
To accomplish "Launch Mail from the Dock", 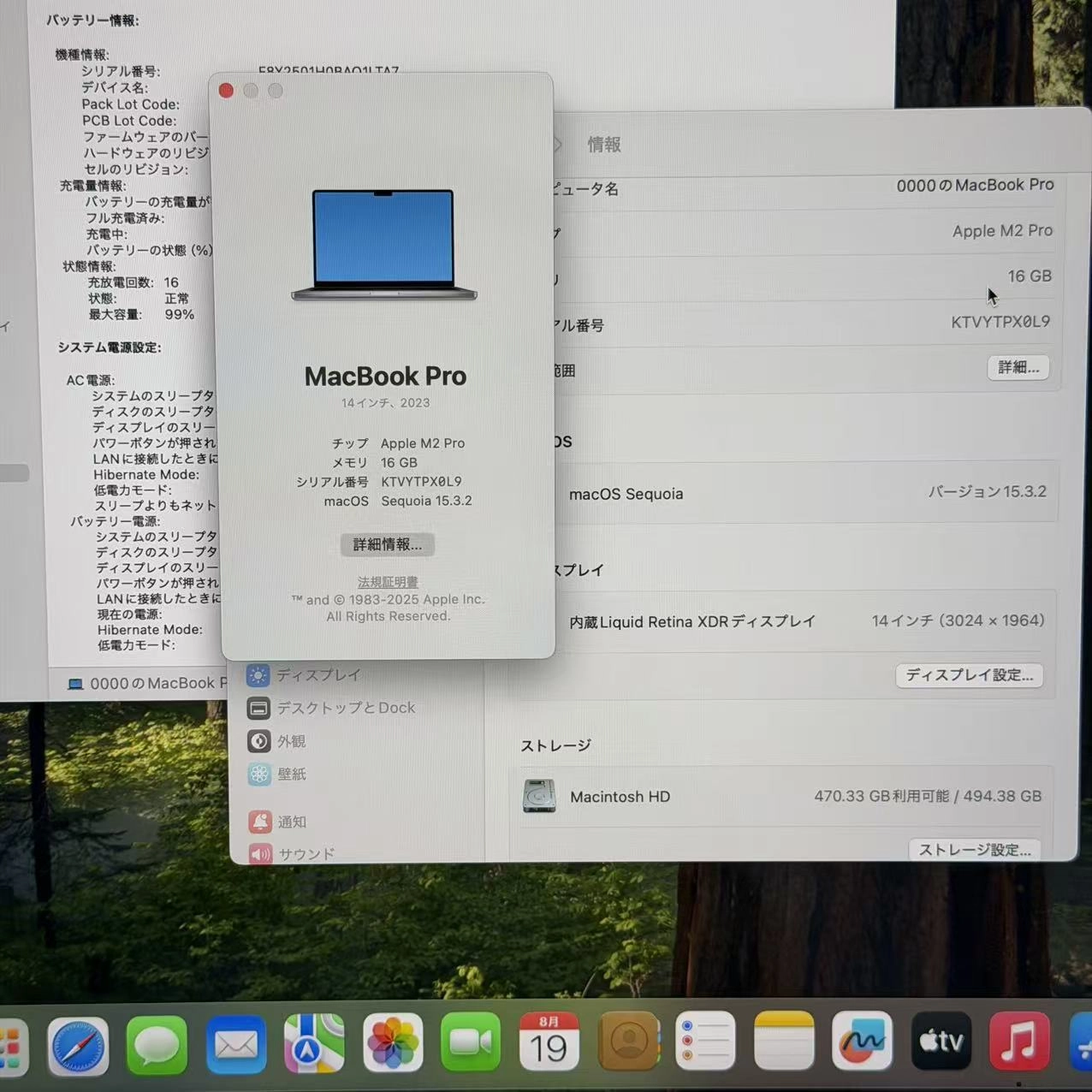I will [235, 1044].
